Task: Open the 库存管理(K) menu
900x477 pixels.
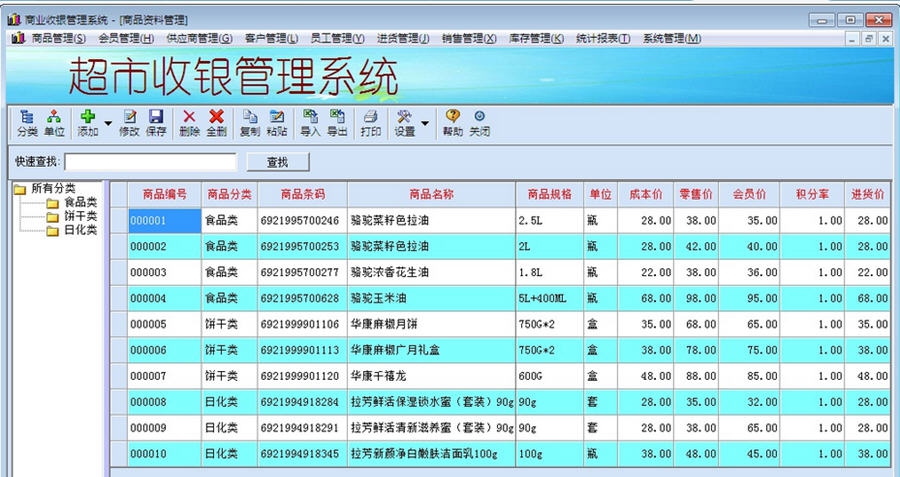Action: point(536,38)
